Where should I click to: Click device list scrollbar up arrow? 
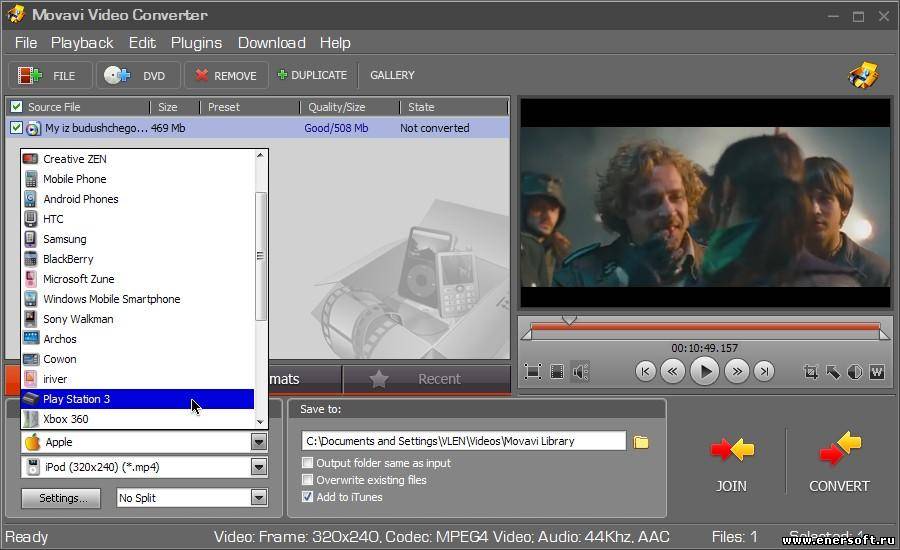(x=261, y=155)
